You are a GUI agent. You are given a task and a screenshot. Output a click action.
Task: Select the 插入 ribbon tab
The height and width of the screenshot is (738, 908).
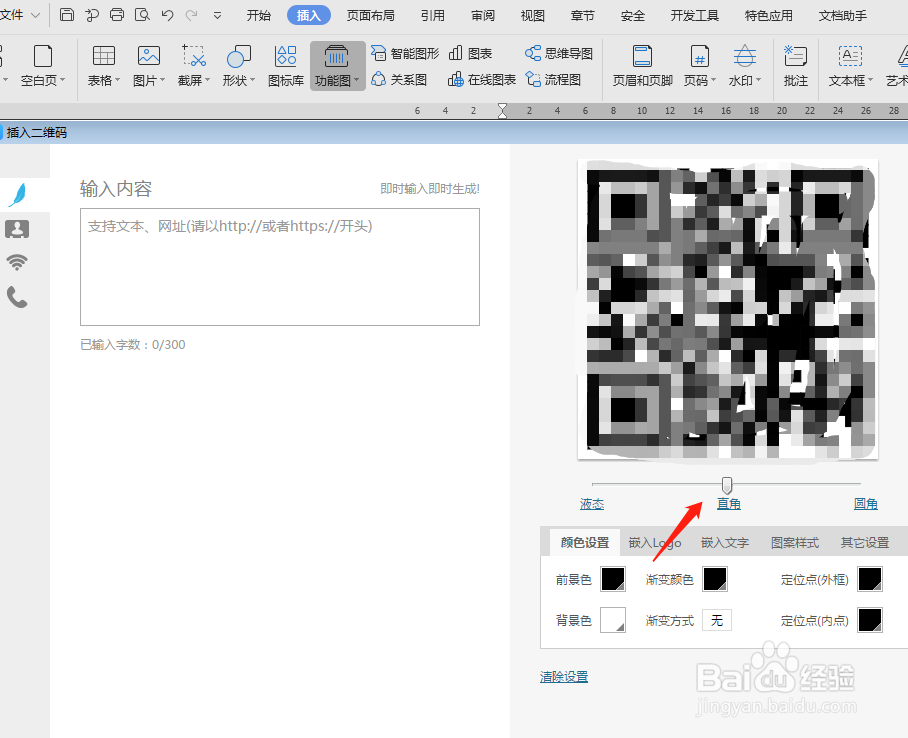[x=309, y=16]
